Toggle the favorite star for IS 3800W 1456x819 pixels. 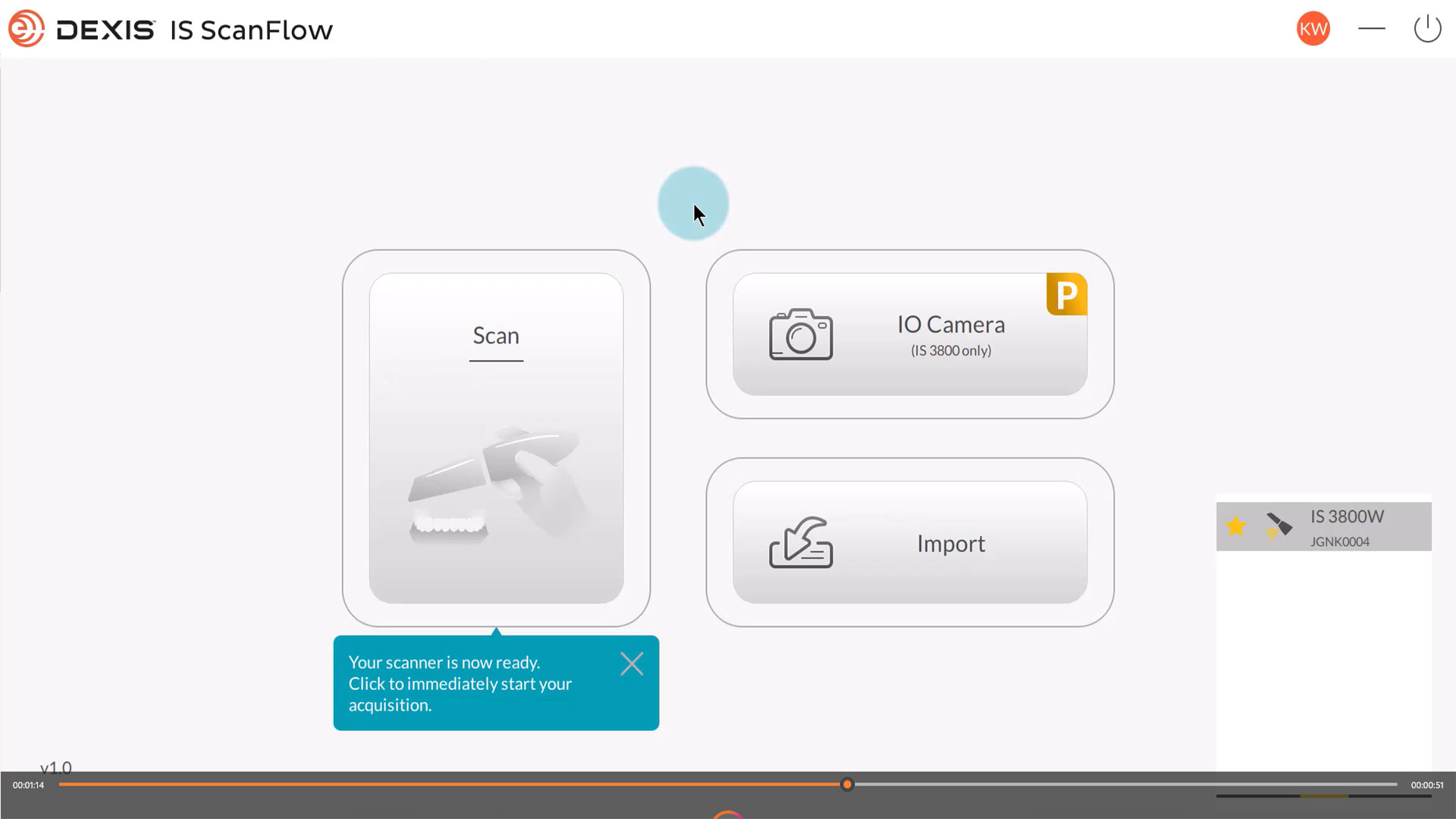click(x=1236, y=526)
